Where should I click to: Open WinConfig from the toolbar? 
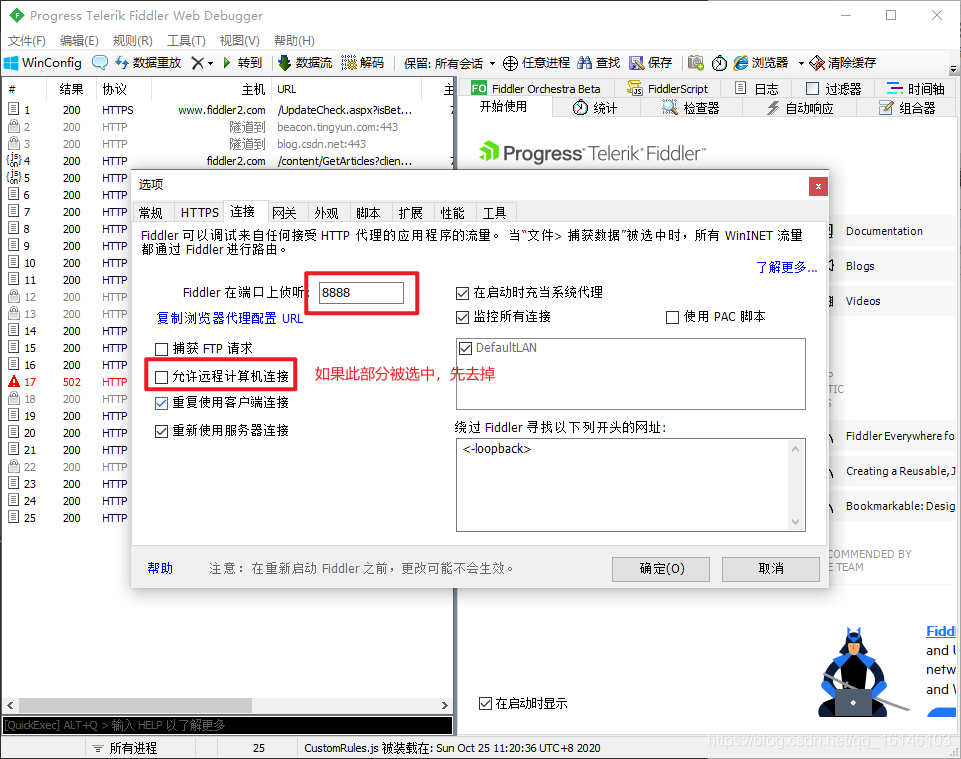[x=43, y=63]
